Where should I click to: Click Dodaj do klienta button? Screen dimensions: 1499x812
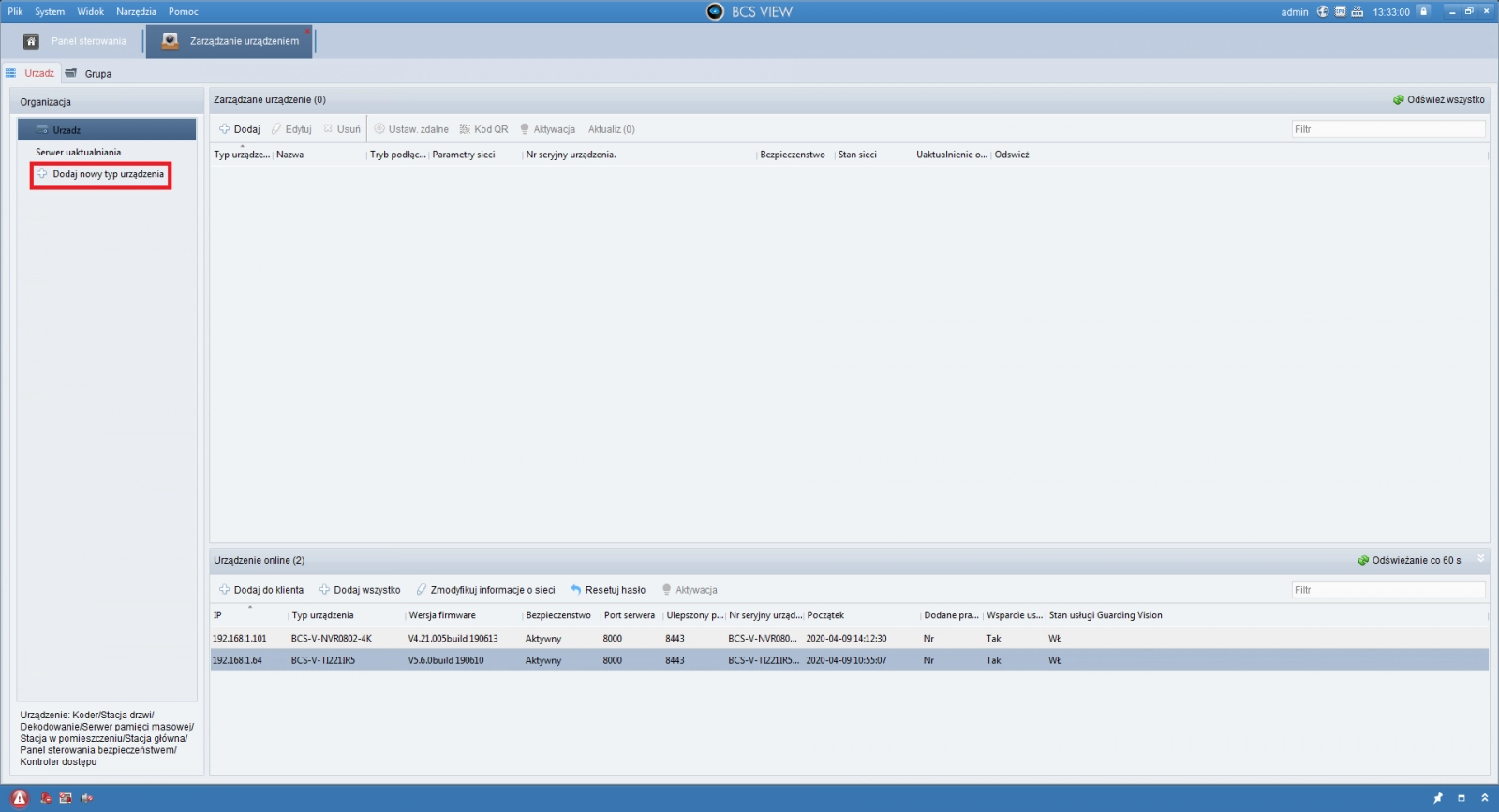261,590
